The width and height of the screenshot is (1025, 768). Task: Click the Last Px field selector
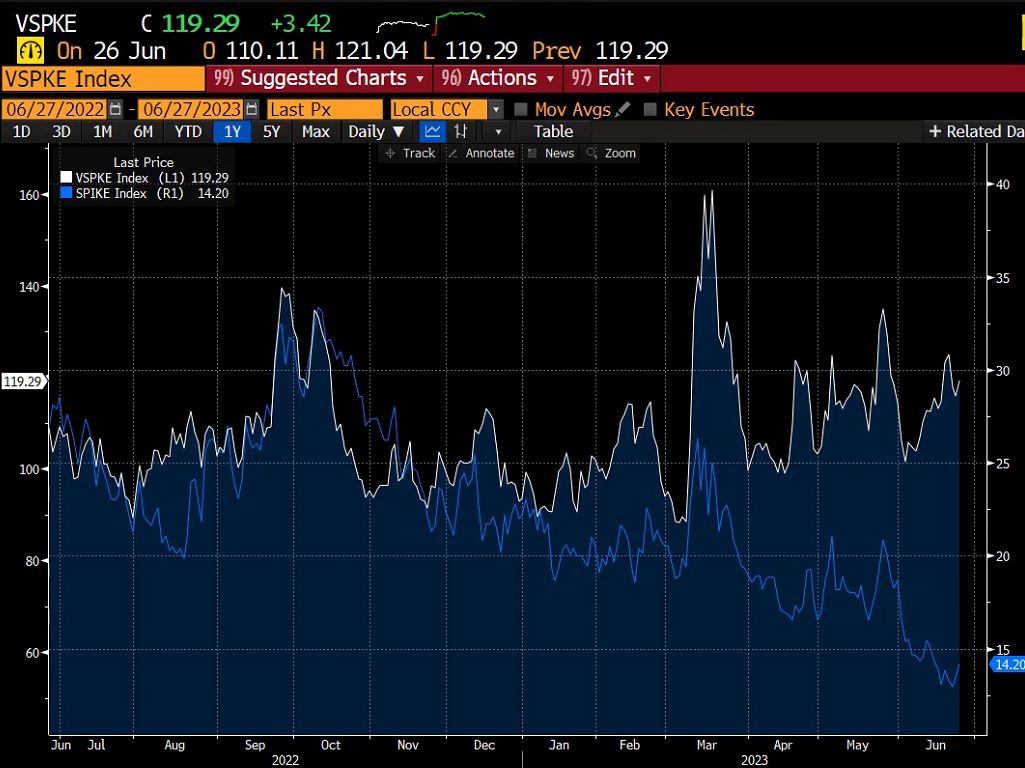coord(325,109)
